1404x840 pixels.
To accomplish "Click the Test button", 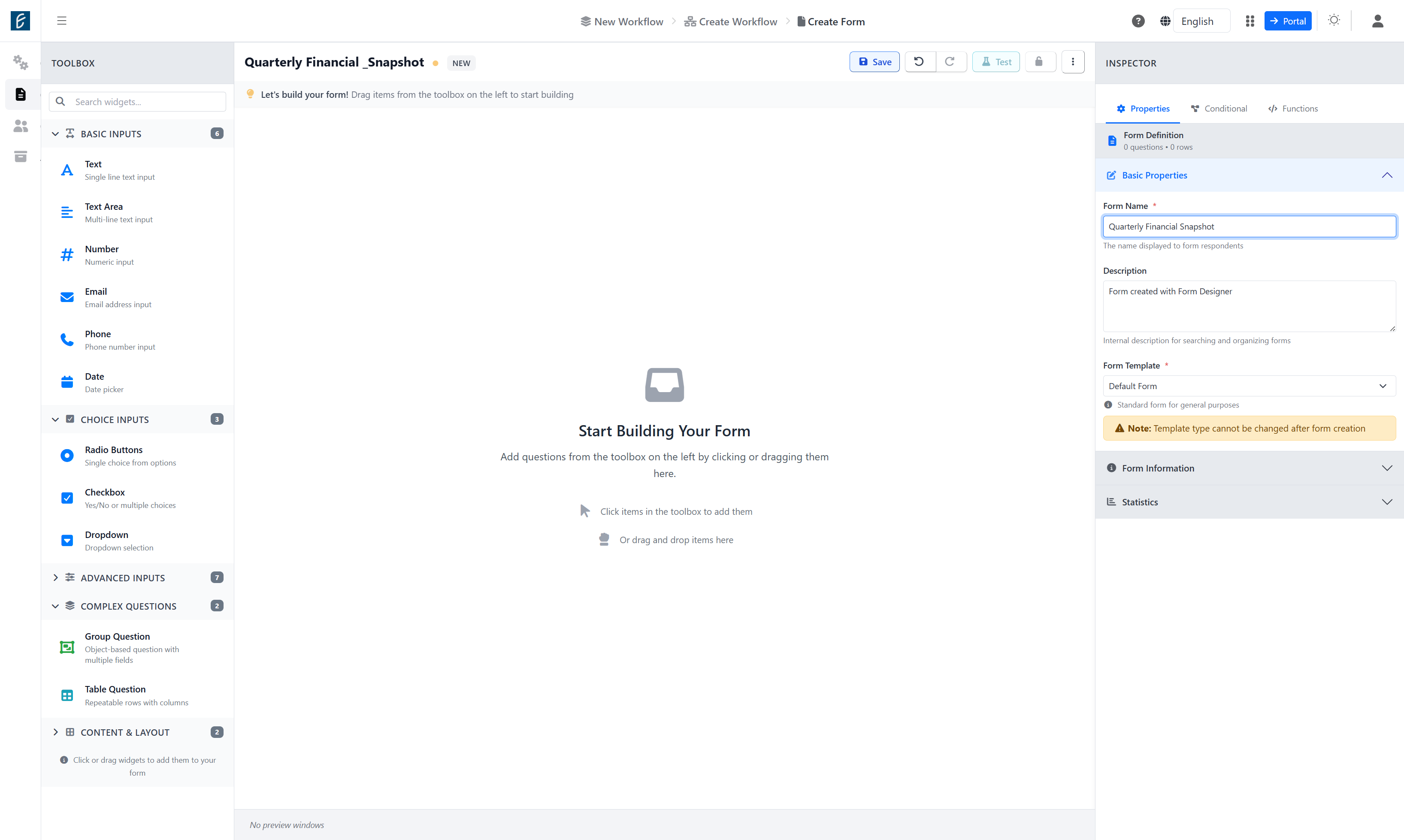I will 996,62.
